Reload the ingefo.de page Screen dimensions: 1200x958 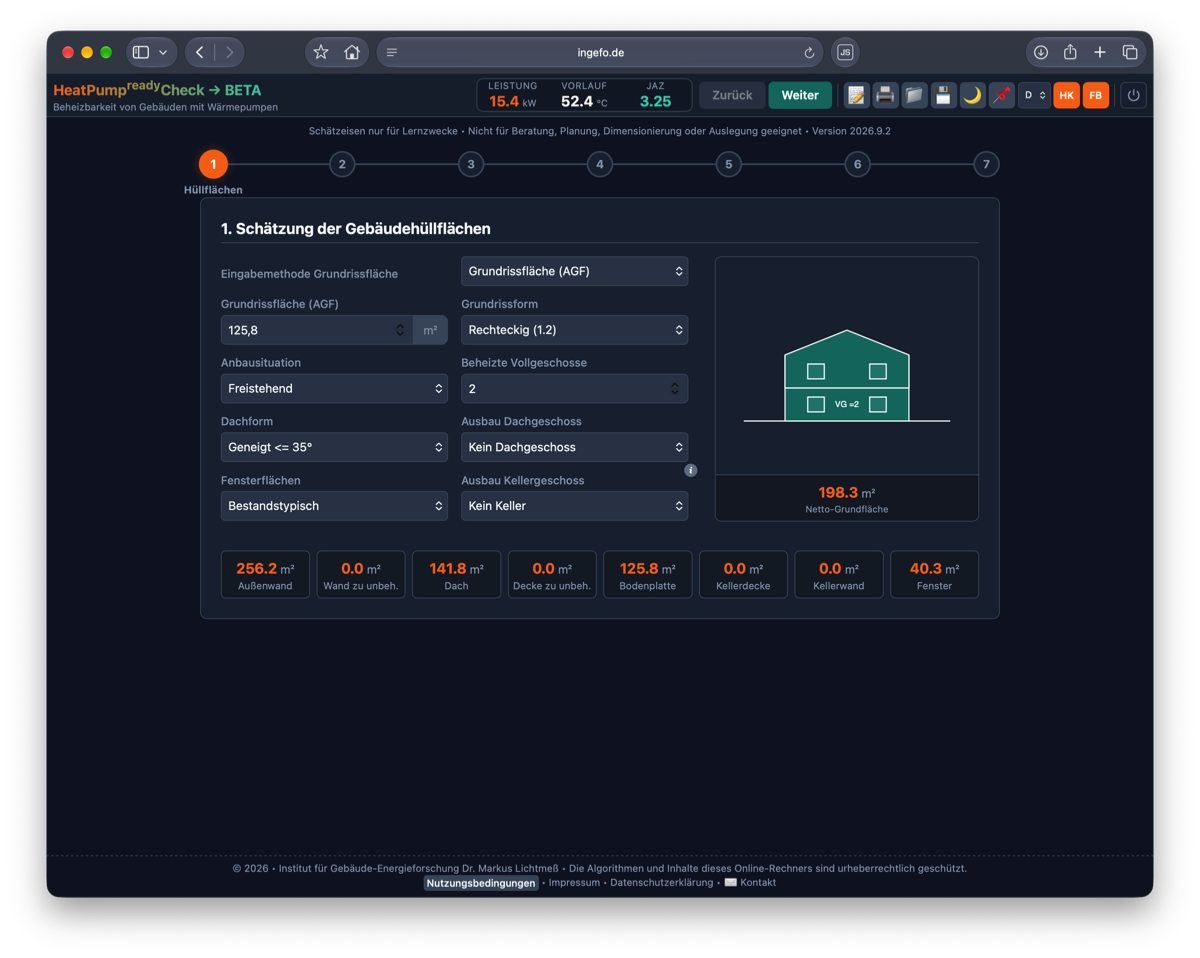tap(809, 53)
